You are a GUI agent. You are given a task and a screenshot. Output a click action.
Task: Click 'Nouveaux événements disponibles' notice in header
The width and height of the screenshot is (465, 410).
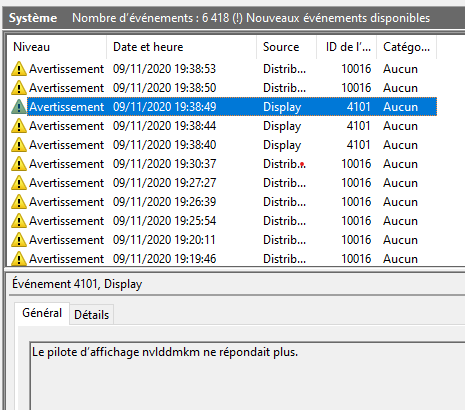[x=338, y=18]
